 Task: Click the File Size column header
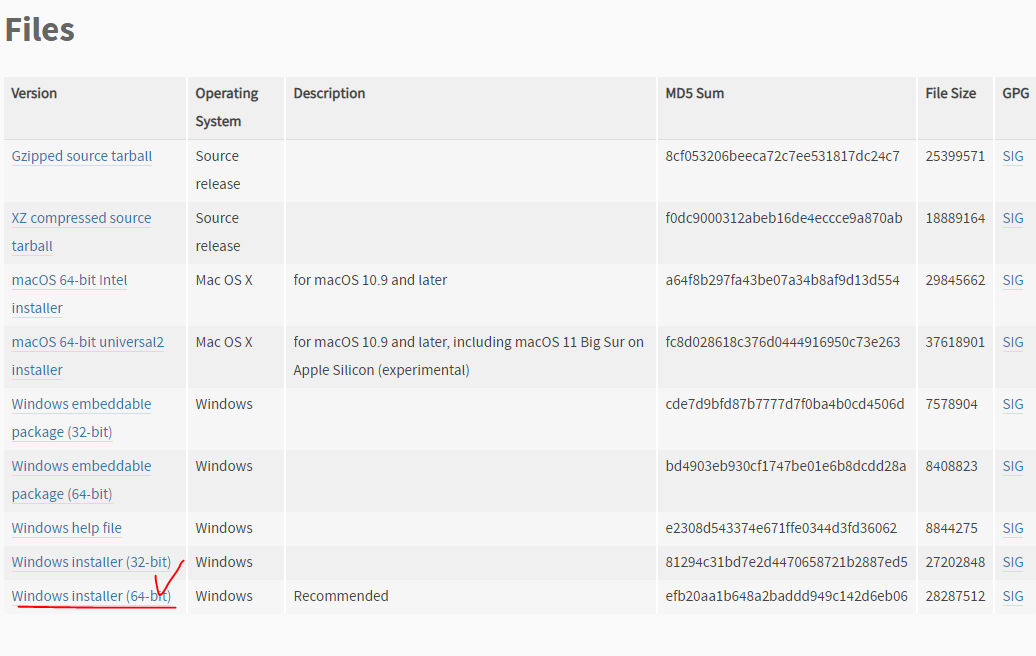[x=950, y=93]
